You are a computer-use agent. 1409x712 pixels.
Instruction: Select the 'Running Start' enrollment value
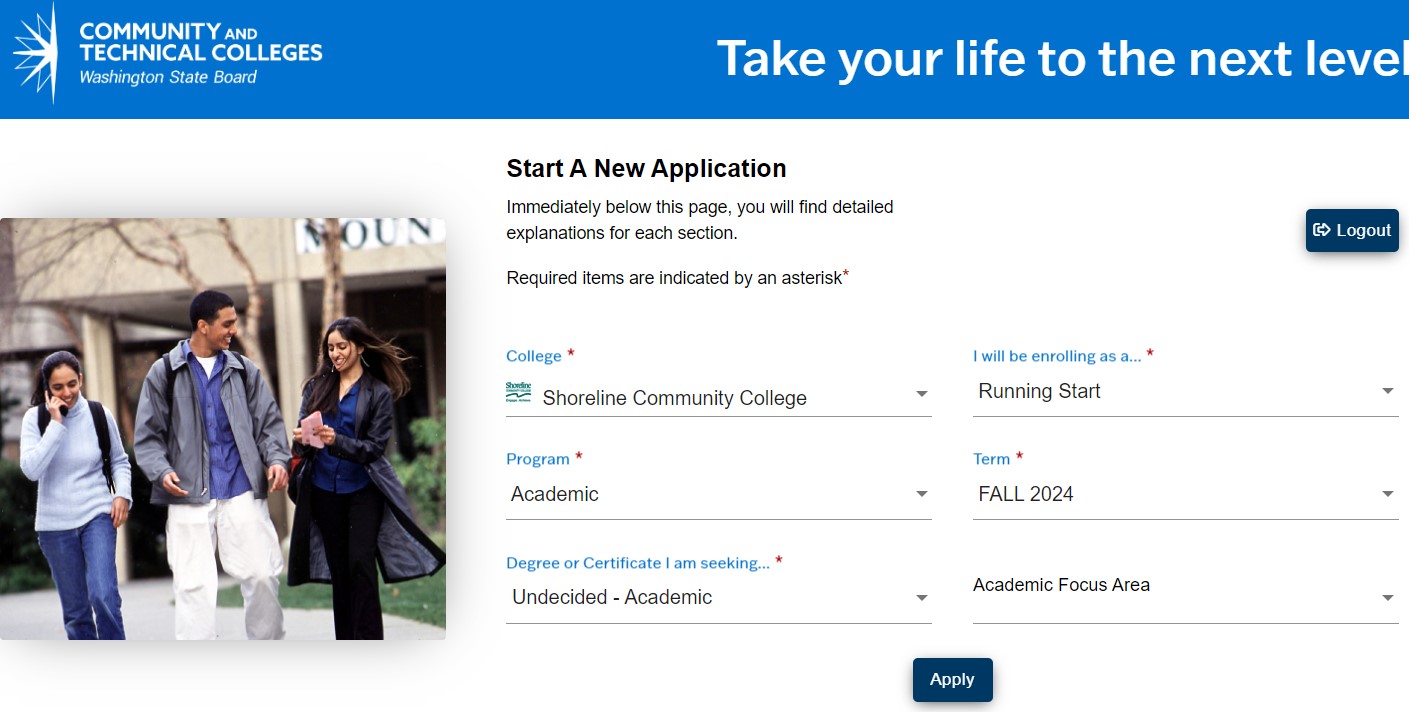tap(1039, 391)
